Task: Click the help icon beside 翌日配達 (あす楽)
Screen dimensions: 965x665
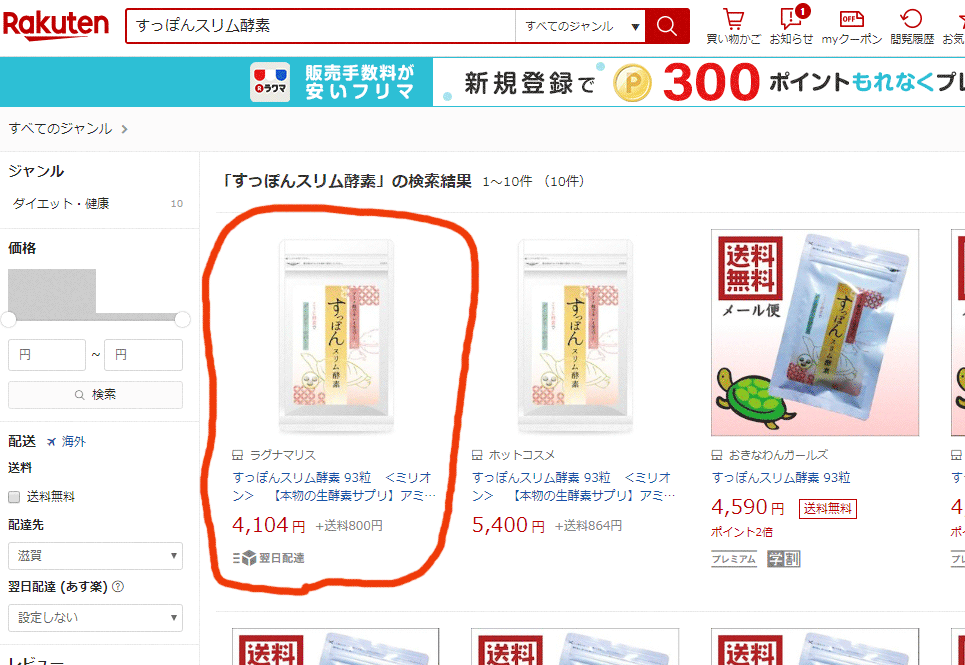Action: coord(118,587)
